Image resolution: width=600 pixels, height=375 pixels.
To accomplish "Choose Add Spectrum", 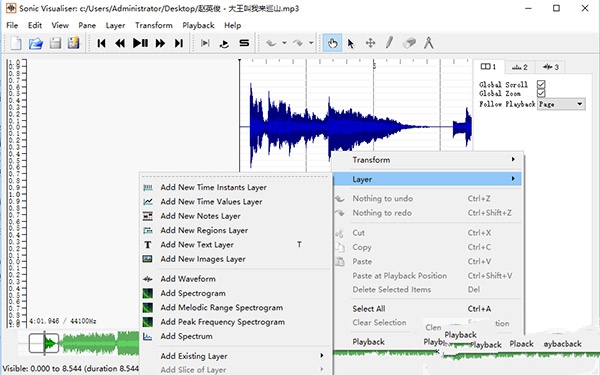I will 235,336.
